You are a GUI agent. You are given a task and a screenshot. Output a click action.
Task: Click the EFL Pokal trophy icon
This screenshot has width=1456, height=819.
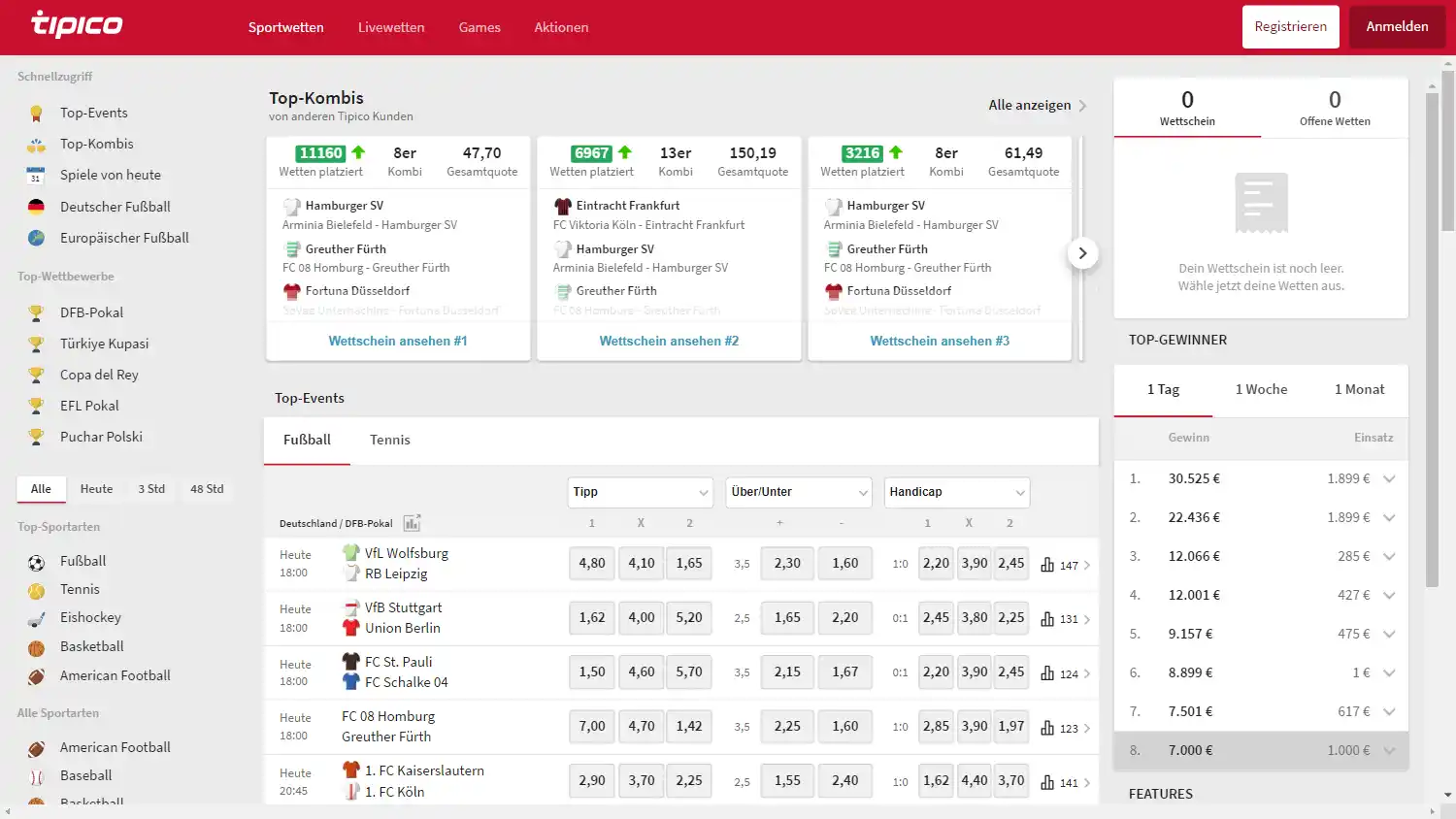(x=36, y=406)
